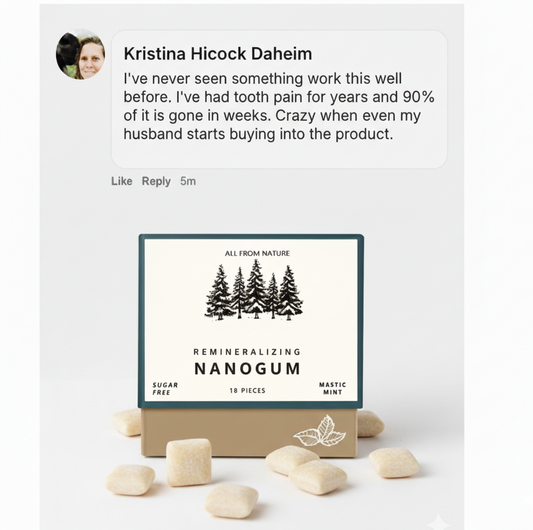Viewport: 533px width, 530px height.
Task: Click the 5m comment timestamp
Action: (188, 181)
